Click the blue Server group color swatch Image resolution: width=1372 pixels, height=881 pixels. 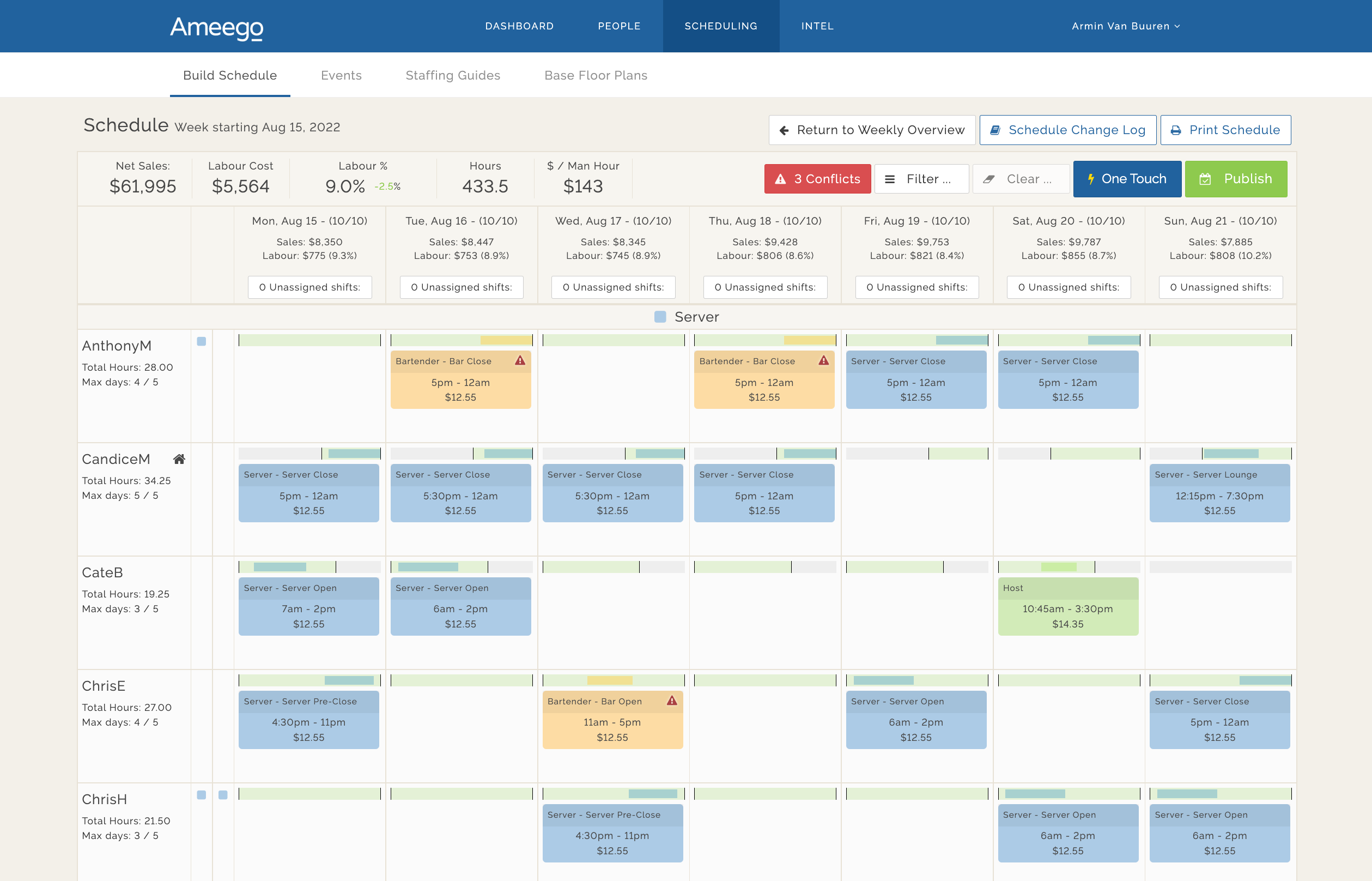(660, 316)
